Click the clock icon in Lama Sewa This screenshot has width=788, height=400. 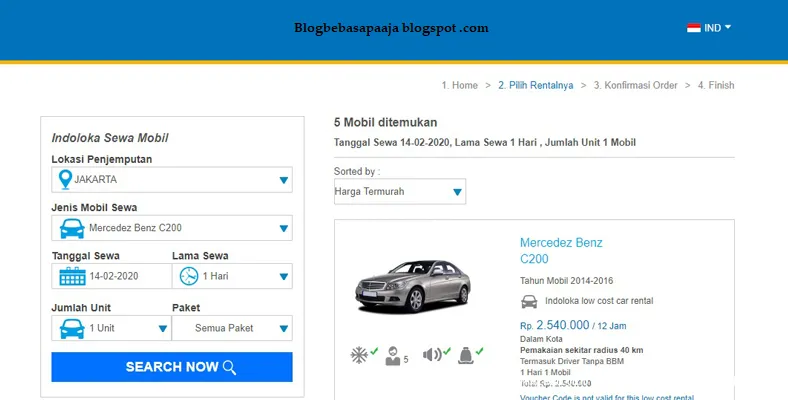pyautogui.click(x=189, y=276)
